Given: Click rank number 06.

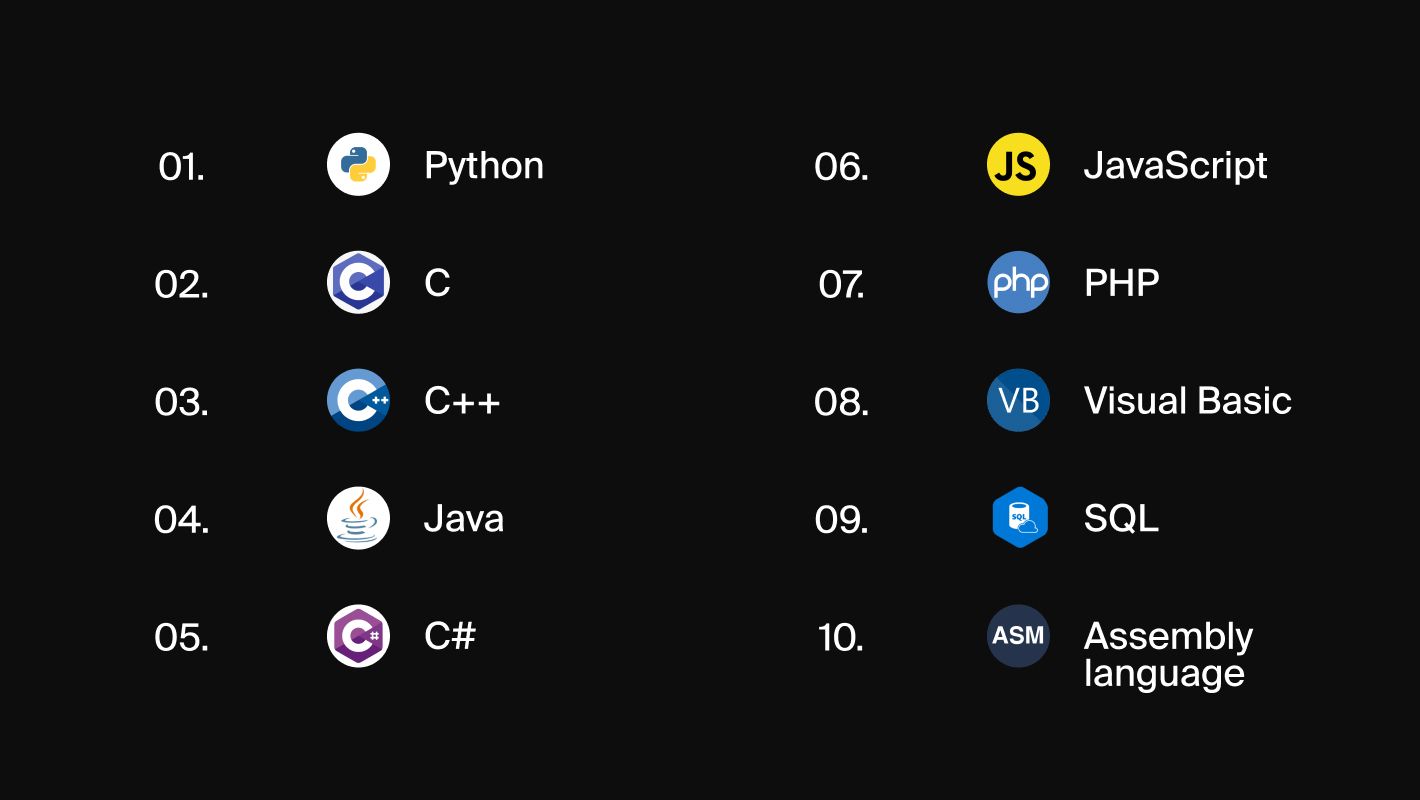Looking at the screenshot, I should [841, 167].
